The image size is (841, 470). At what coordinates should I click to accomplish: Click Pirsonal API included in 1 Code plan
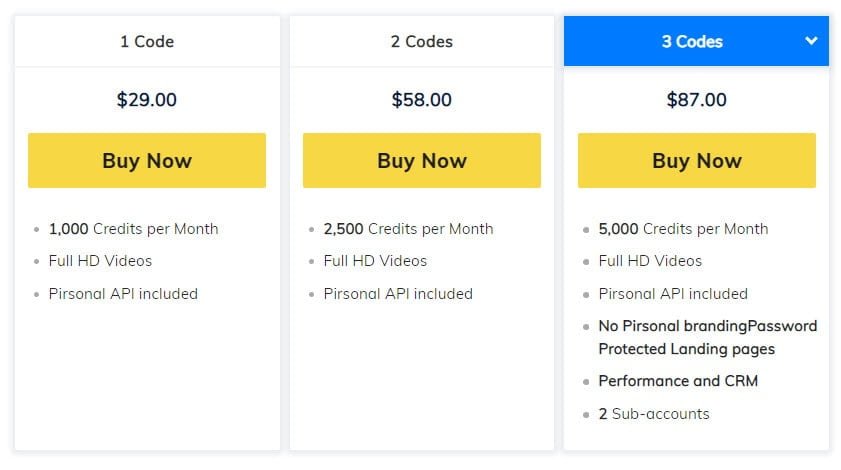tap(123, 294)
